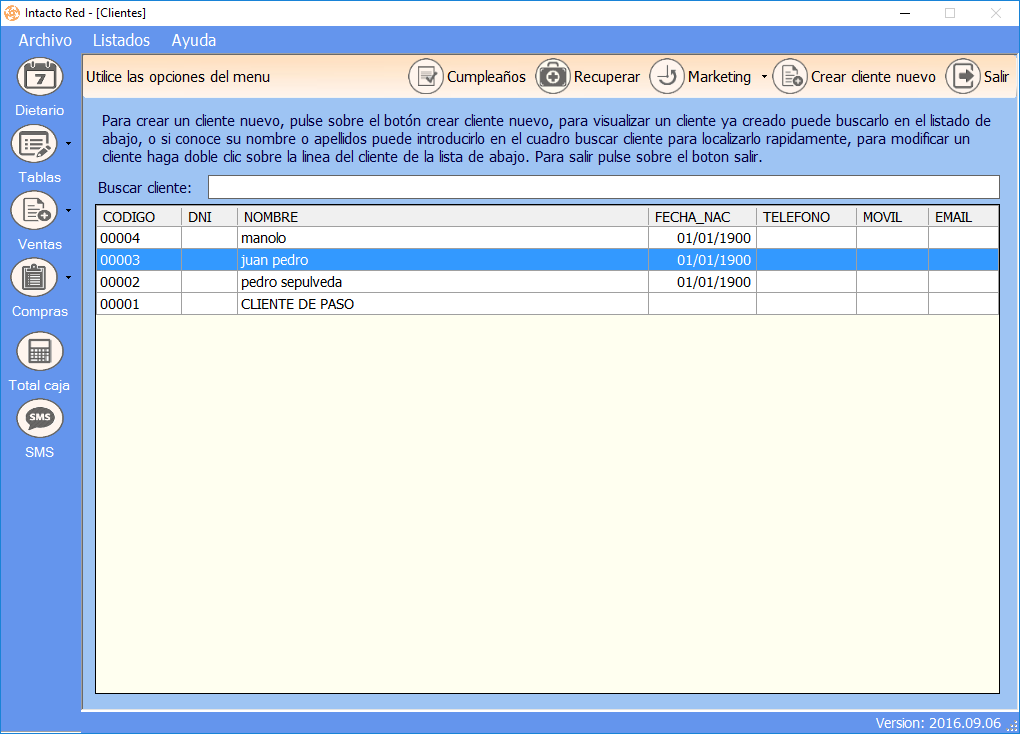The width and height of the screenshot is (1020, 734).
Task: Sort by the EMAIL column header
Action: (963, 217)
